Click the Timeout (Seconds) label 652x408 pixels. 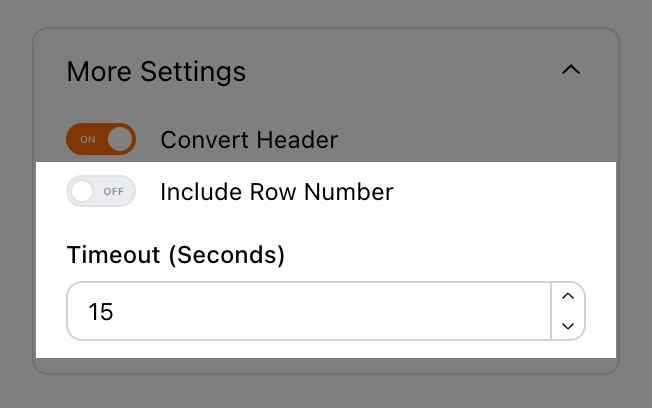[x=176, y=255]
